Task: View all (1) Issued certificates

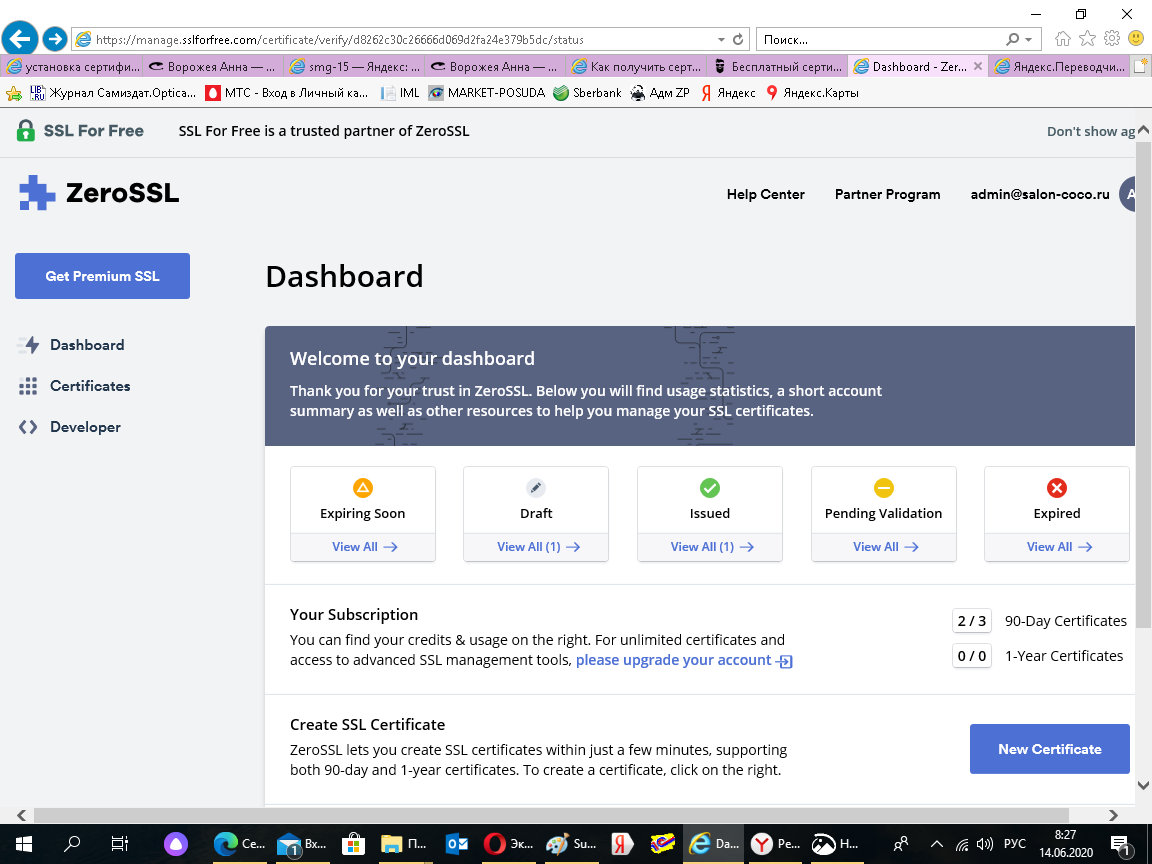Action: 712,547
